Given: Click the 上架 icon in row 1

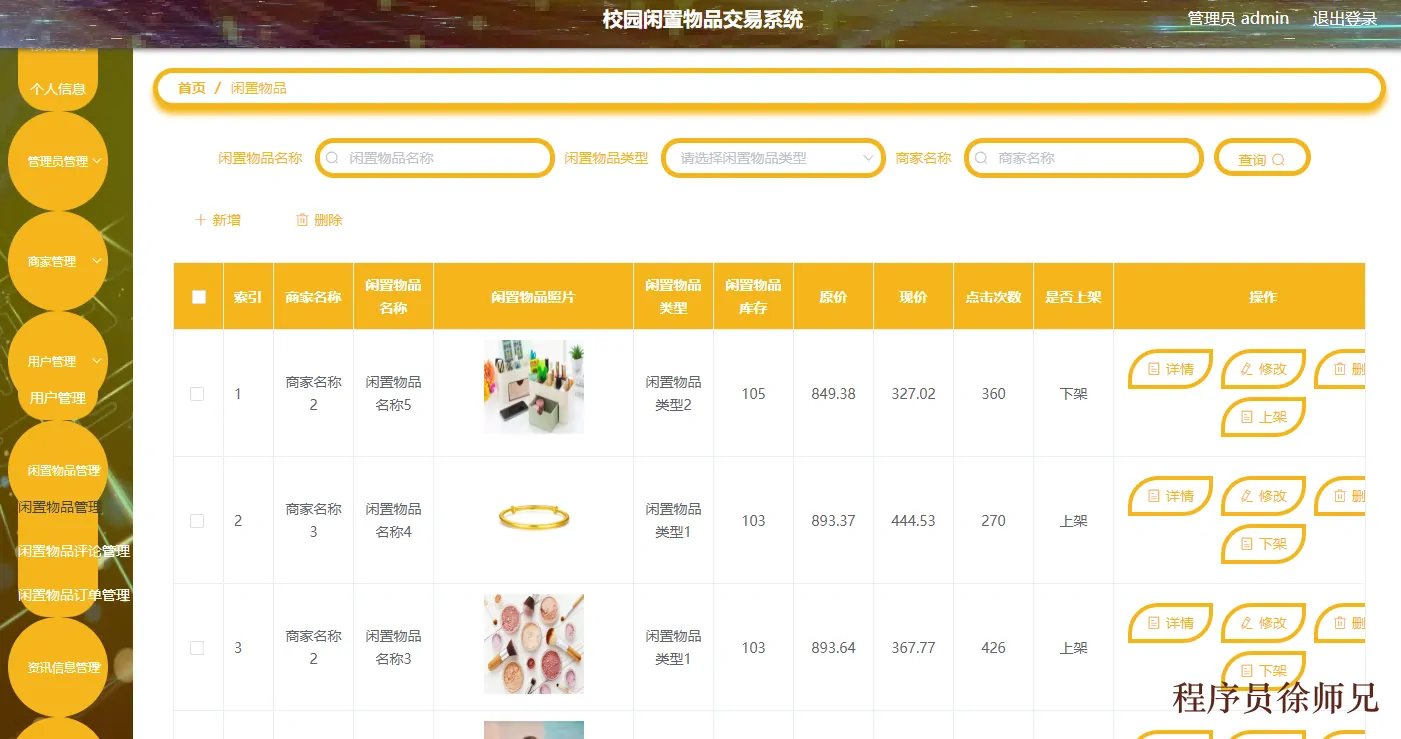Looking at the screenshot, I should pos(1246,417).
